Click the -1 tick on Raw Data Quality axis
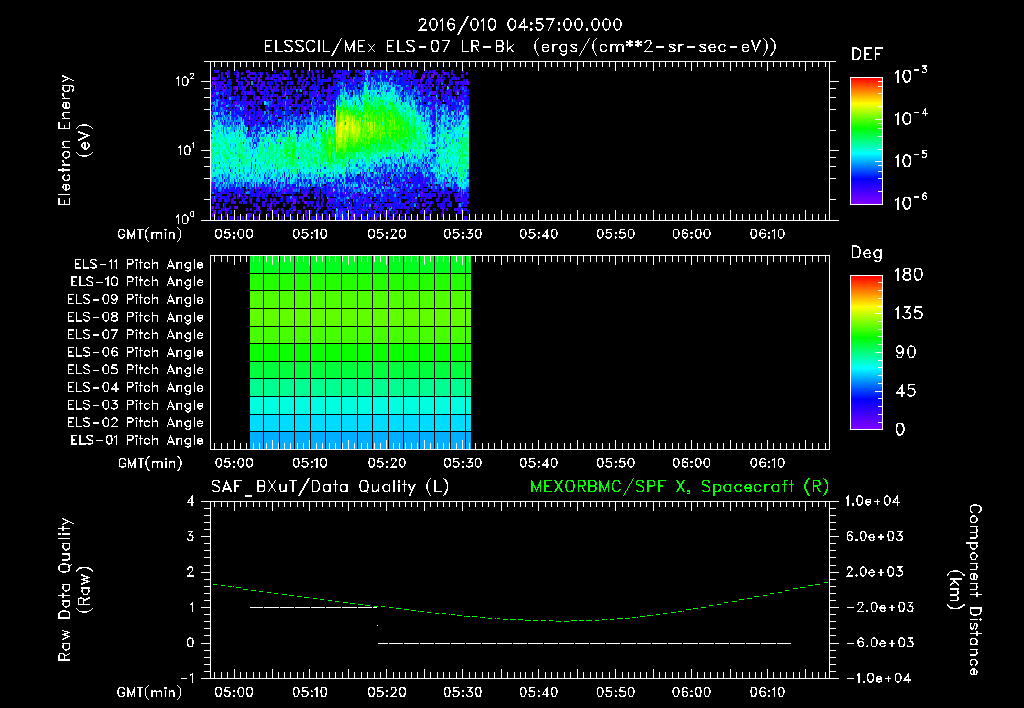Viewport: 1024px width, 708px height. pos(187,678)
